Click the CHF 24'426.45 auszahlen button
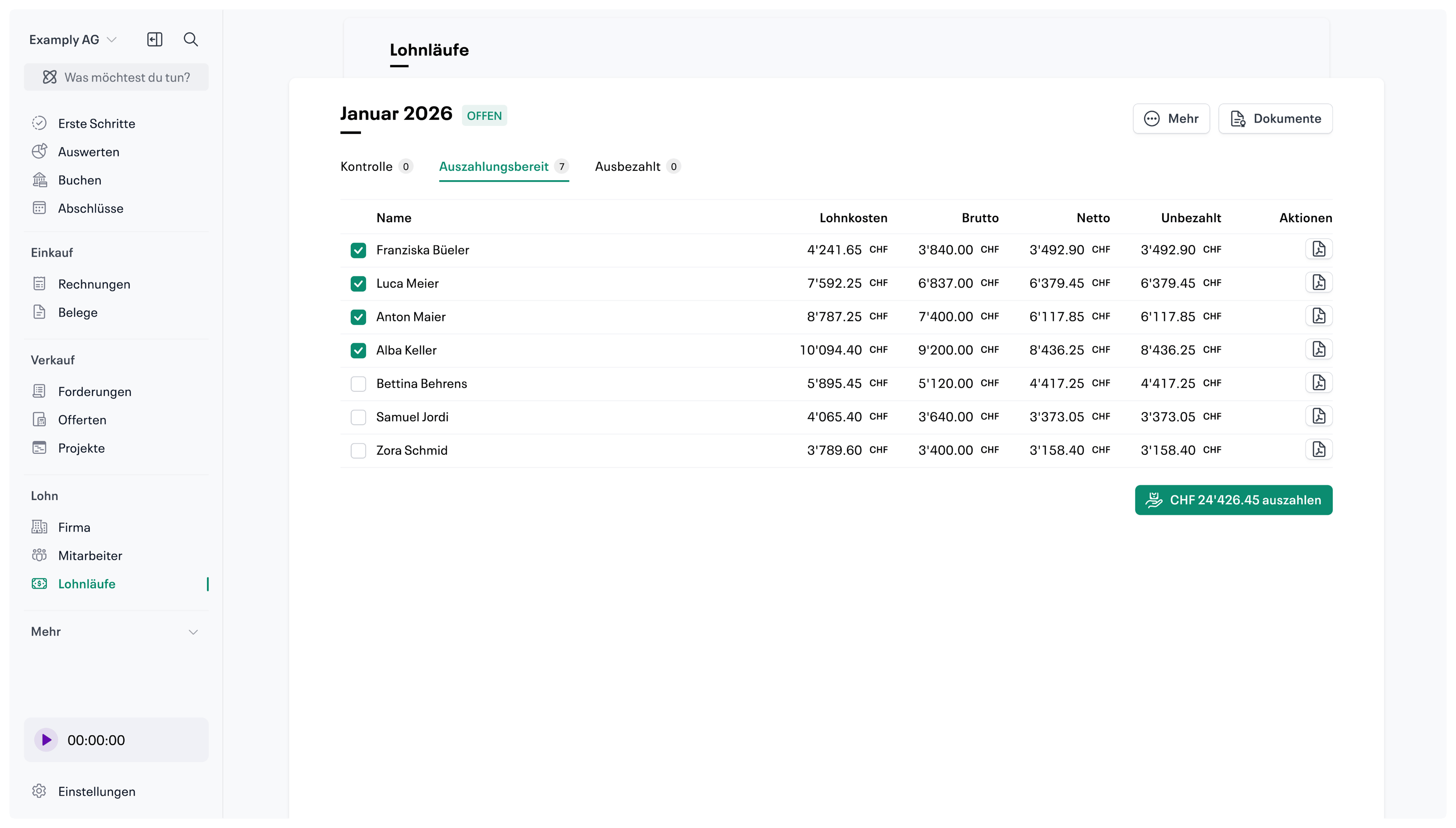1456x828 pixels. coord(1233,500)
